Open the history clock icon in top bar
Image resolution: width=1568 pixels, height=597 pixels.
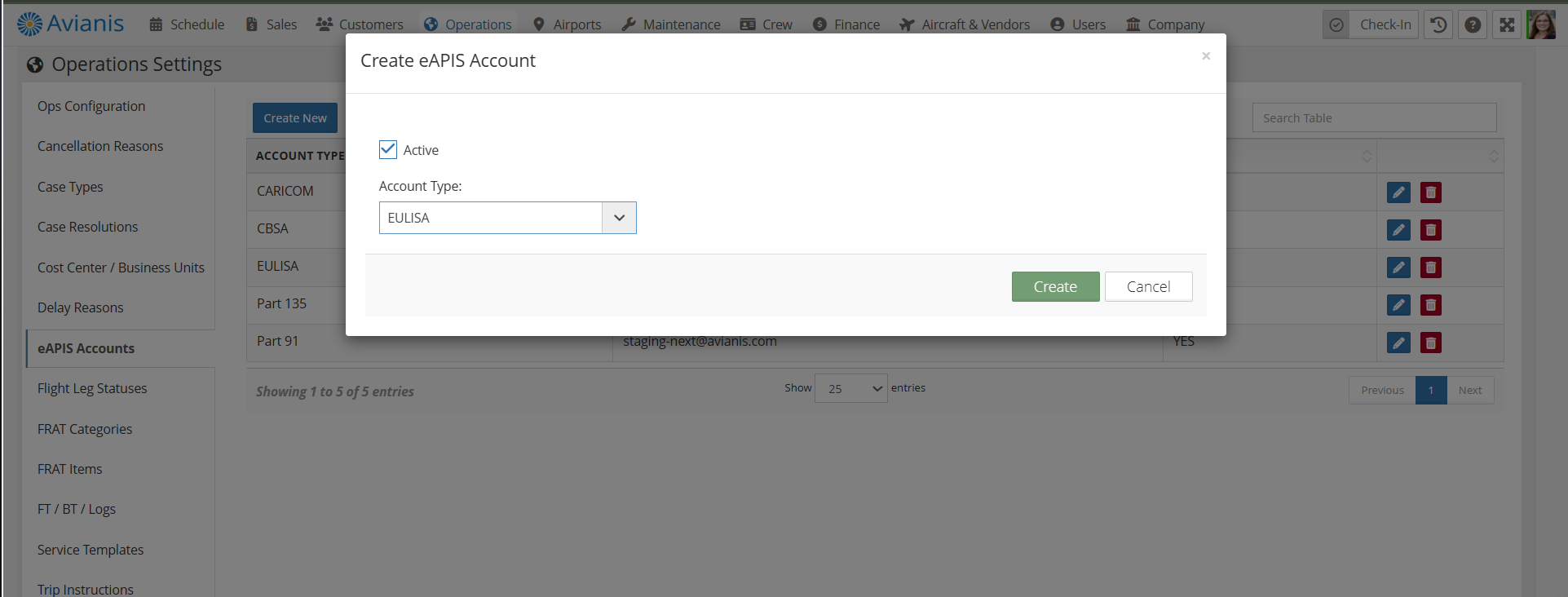coord(1438,24)
